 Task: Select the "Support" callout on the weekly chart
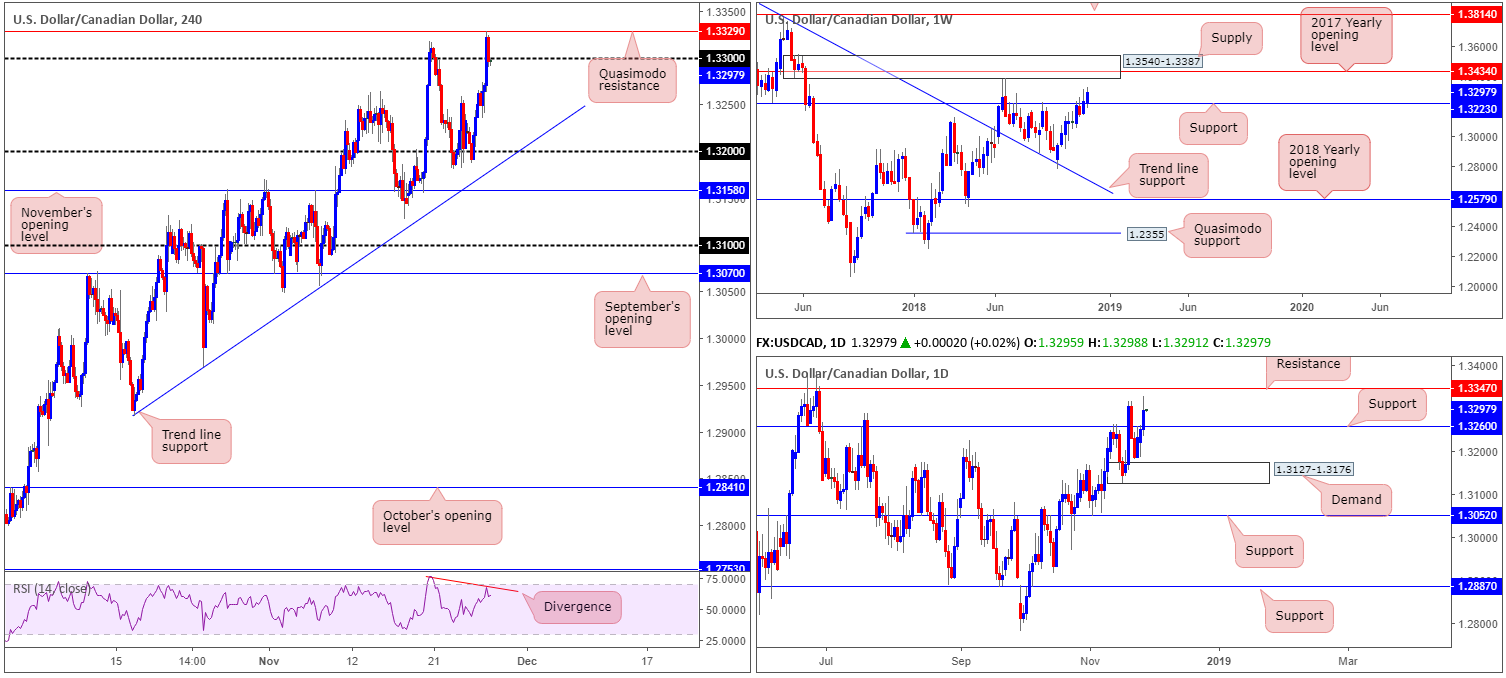[x=1214, y=127]
